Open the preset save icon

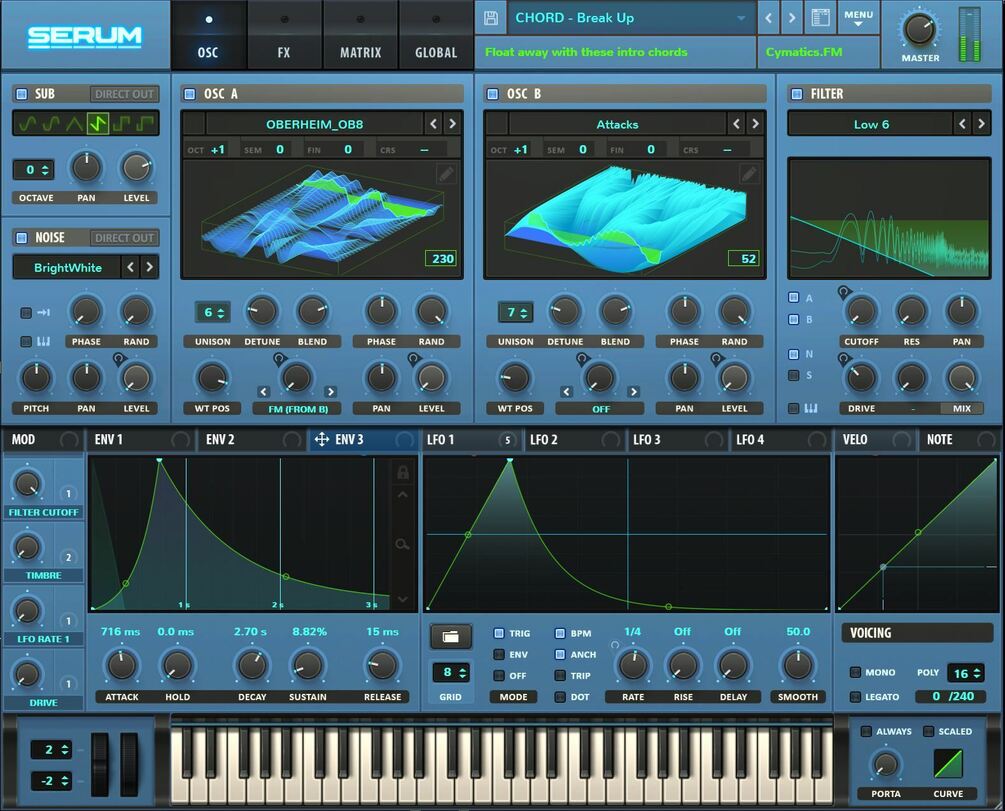point(490,17)
